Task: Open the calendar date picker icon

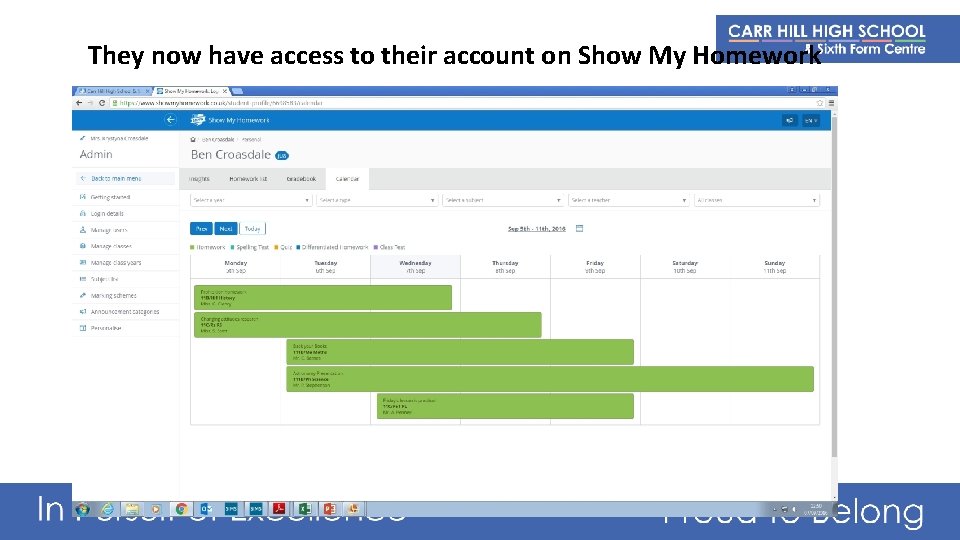Action: (579, 228)
